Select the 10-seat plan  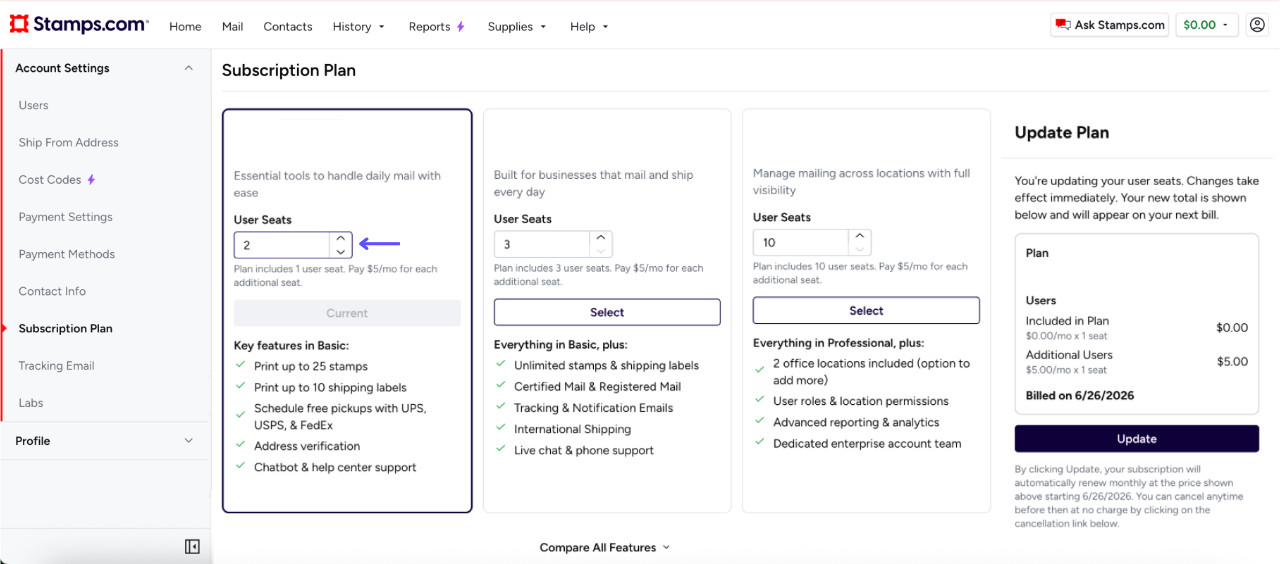(x=866, y=311)
